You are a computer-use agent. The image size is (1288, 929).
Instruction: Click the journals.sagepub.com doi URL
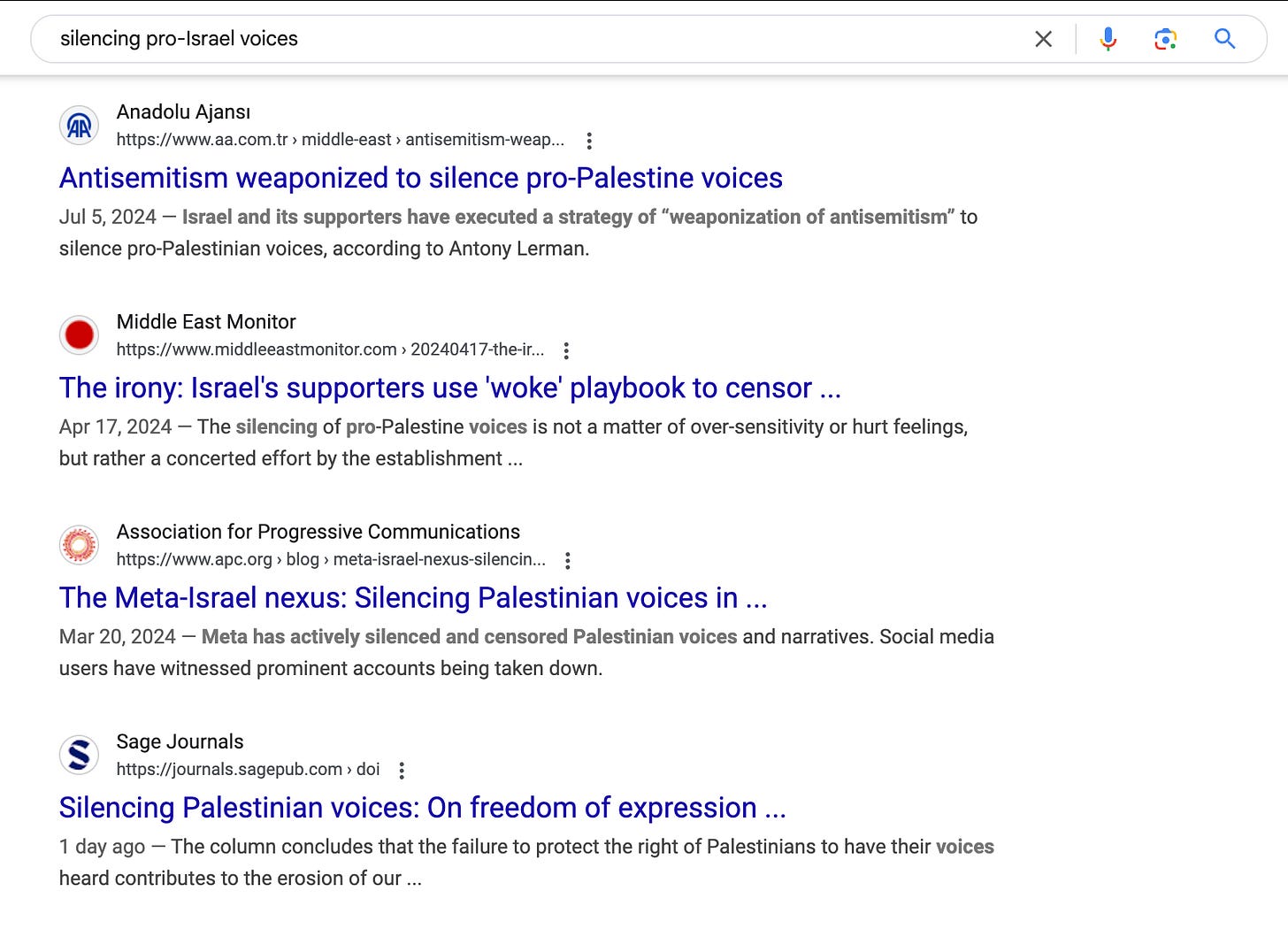[x=249, y=769]
